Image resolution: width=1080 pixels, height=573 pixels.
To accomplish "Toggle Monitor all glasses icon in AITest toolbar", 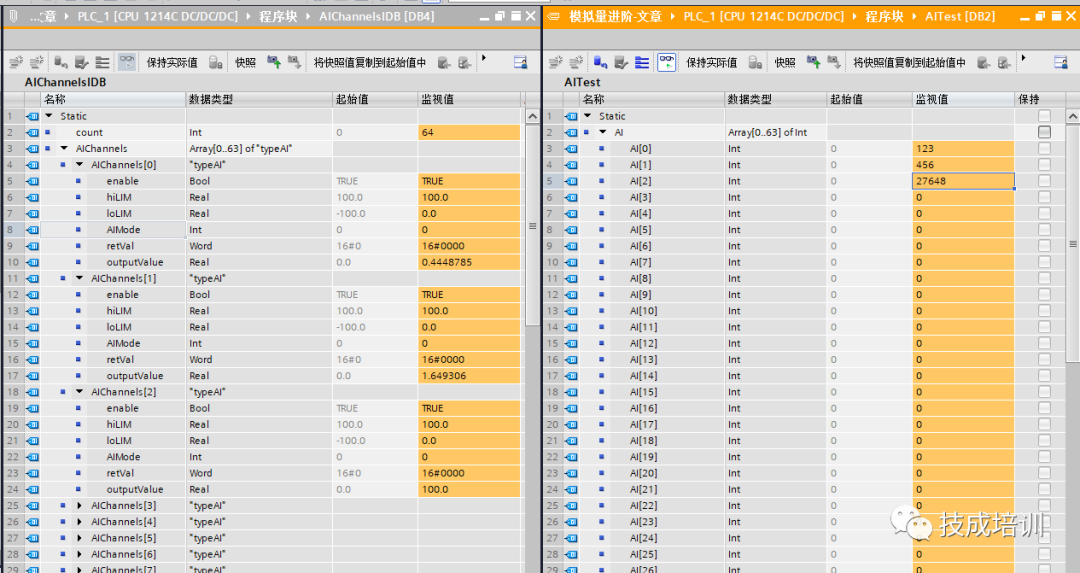I will (667, 63).
